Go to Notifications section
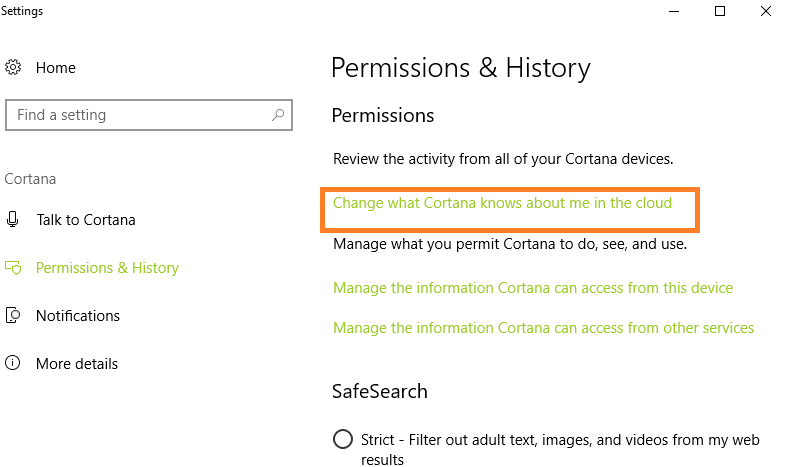 [78, 316]
